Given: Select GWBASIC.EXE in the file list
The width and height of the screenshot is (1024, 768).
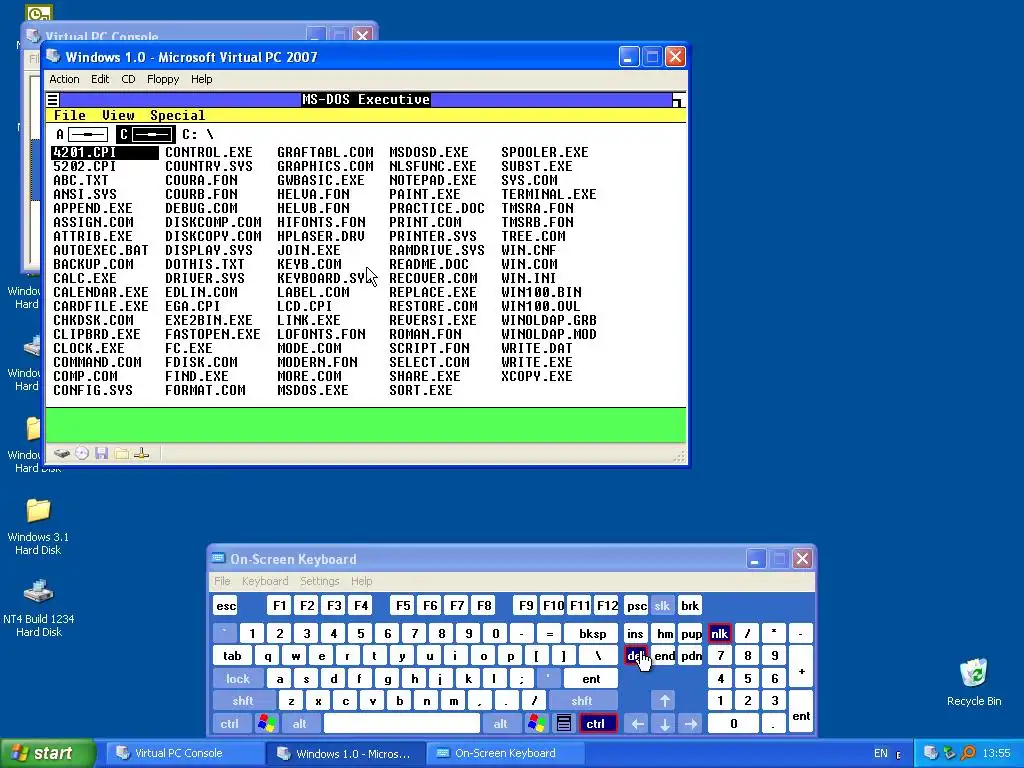Looking at the screenshot, I should click(321, 180).
